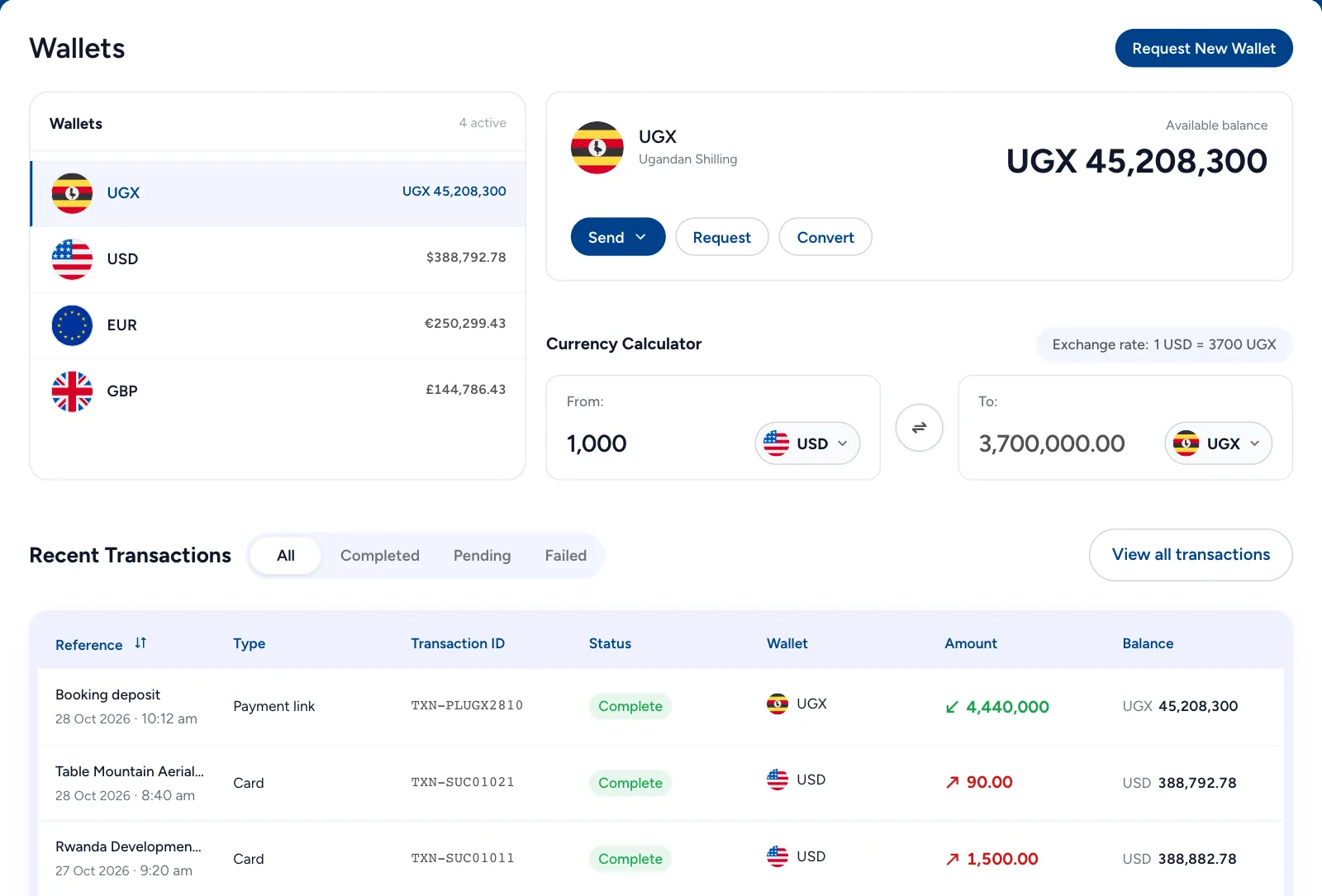Screen dimensions: 1322x896
Task: Click the Balance column header
Action: pos(1148,643)
